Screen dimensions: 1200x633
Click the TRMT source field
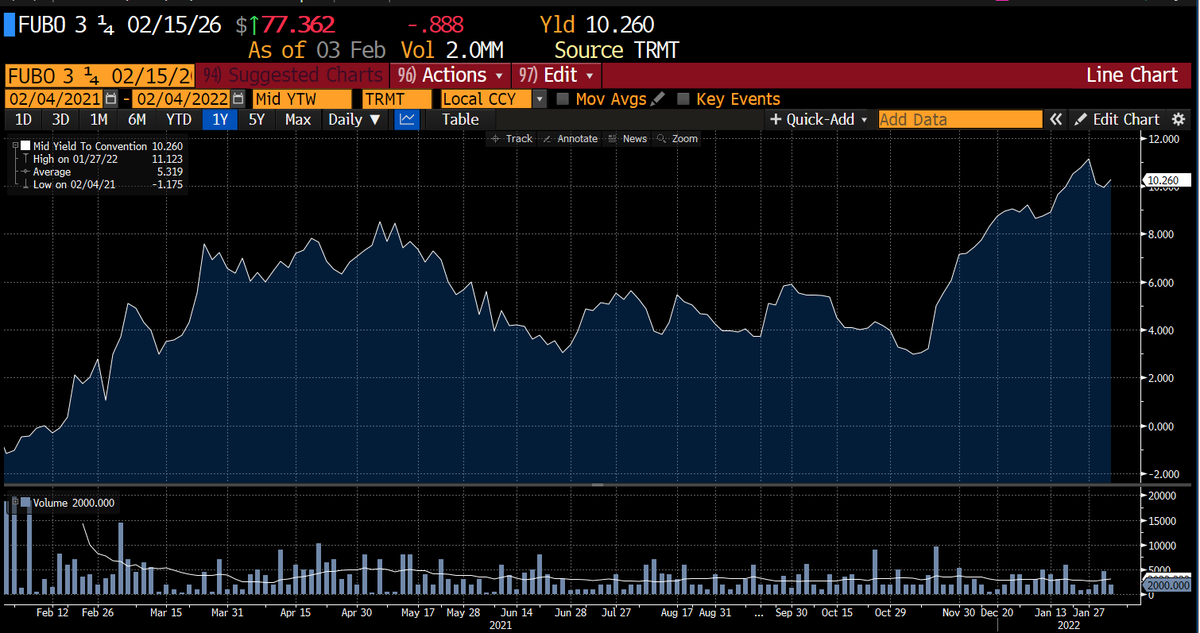tap(396, 99)
